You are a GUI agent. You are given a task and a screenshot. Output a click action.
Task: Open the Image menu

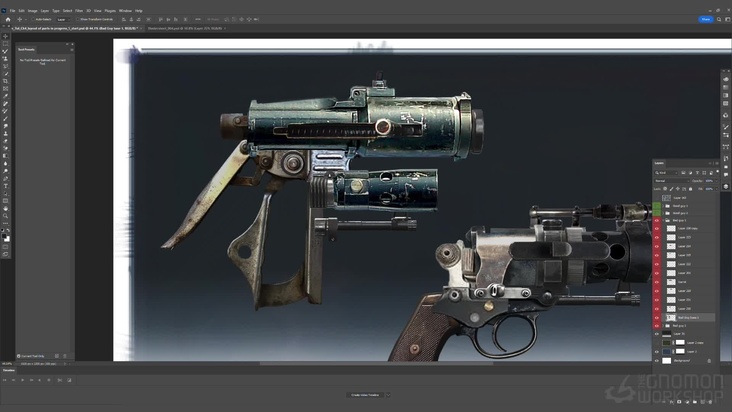pos(32,10)
